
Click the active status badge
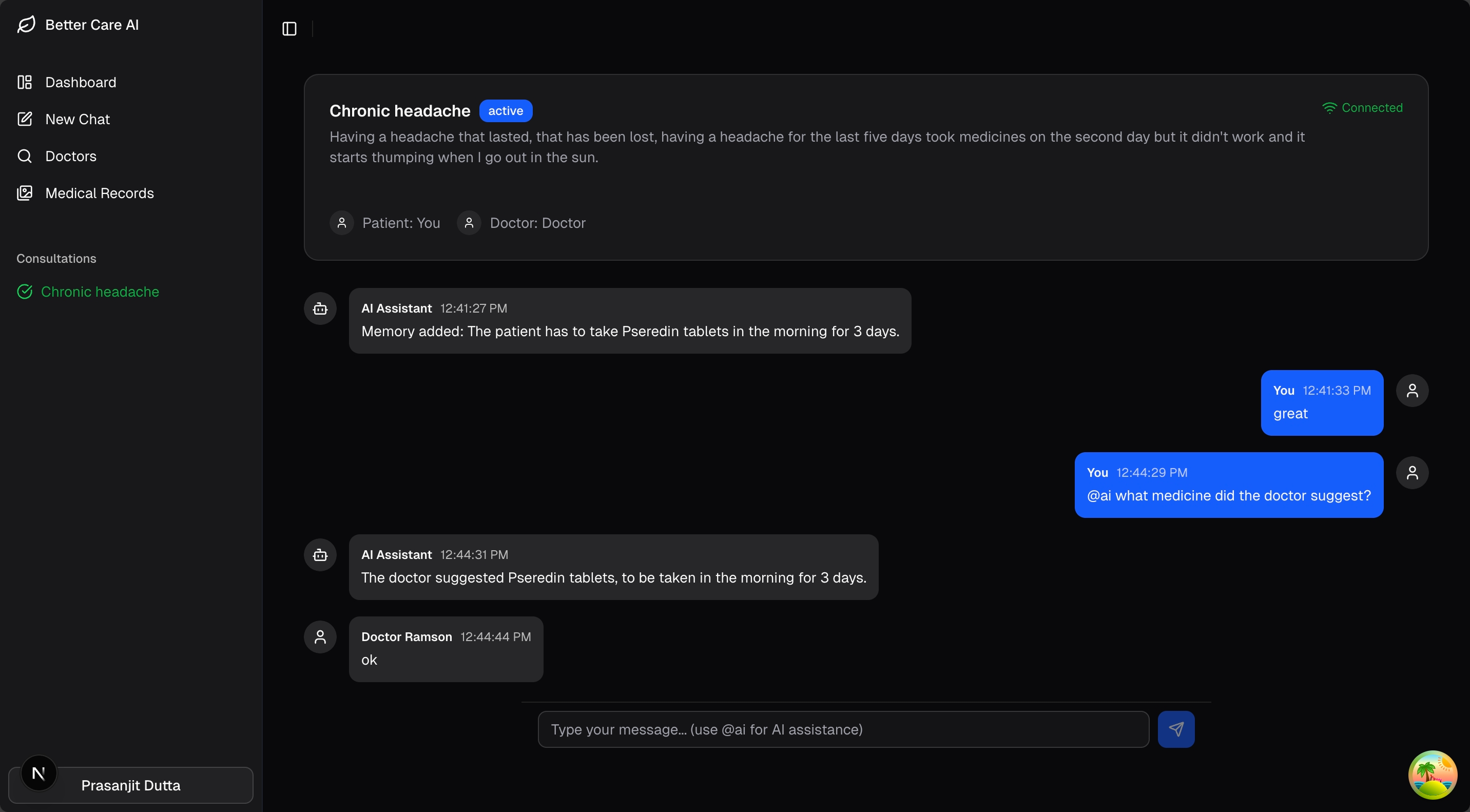coord(505,111)
